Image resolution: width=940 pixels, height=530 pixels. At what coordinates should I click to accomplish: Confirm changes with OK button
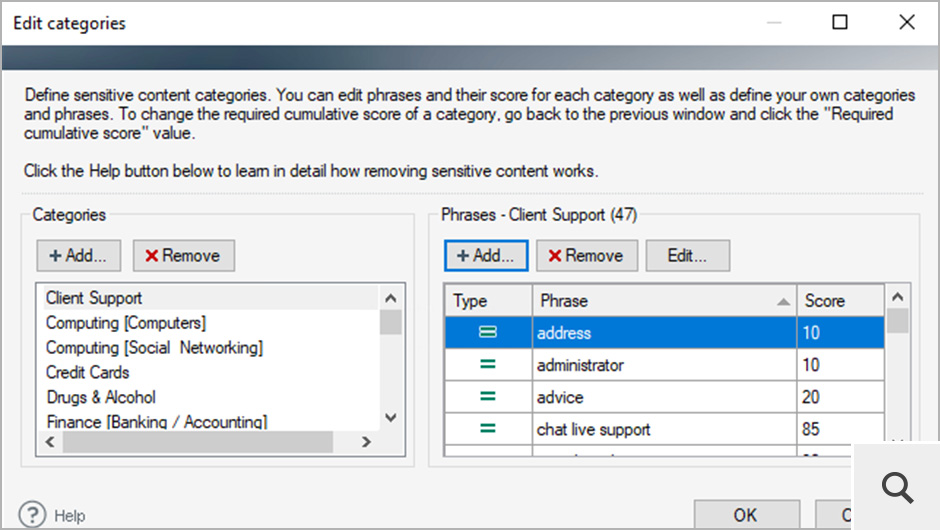[x=746, y=515]
